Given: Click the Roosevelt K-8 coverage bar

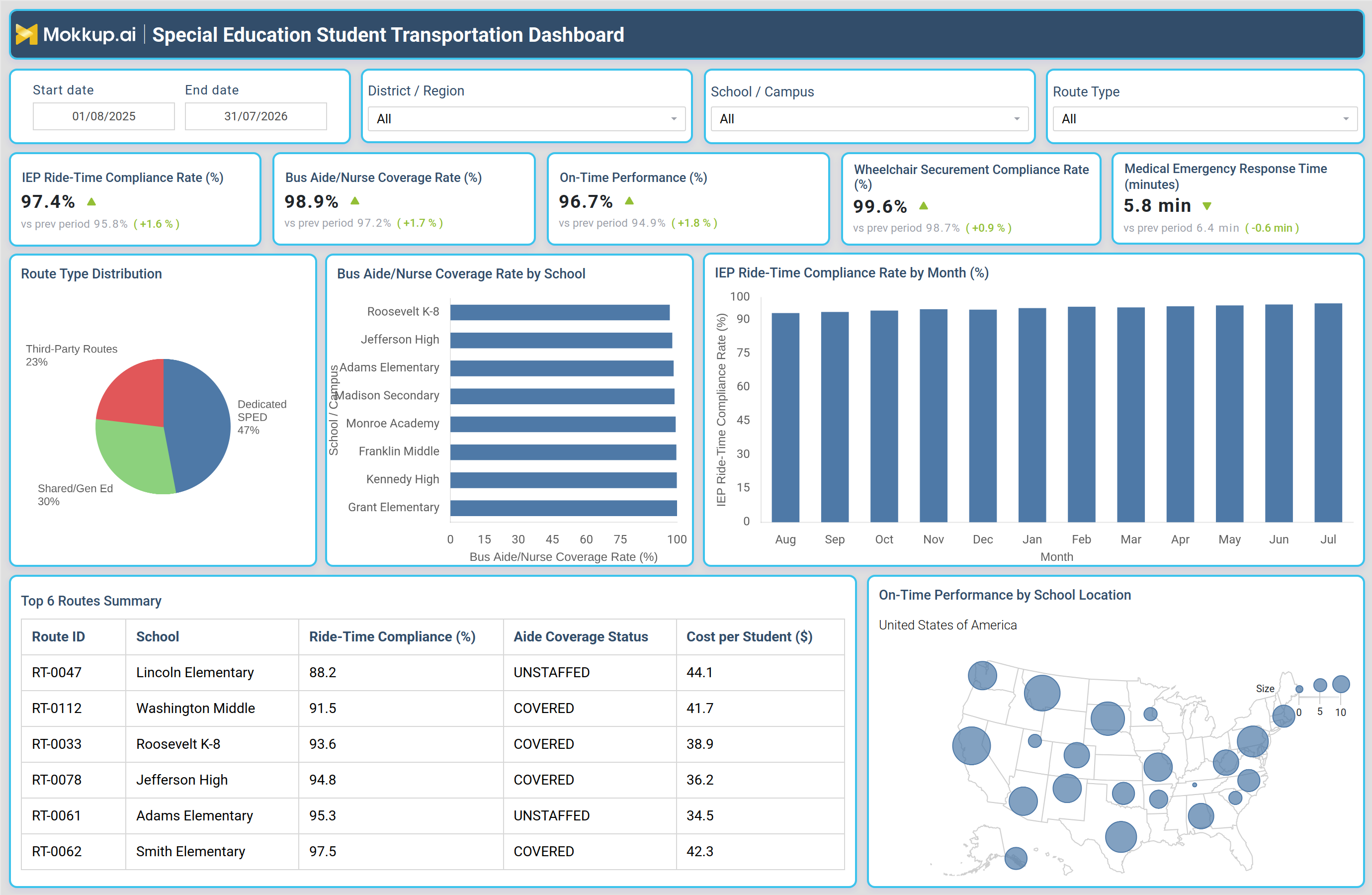Looking at the screenshot, I should (560, 312).
